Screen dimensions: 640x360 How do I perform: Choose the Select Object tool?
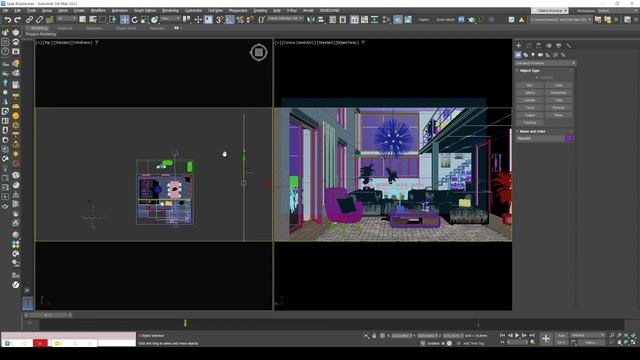(83, 19)
